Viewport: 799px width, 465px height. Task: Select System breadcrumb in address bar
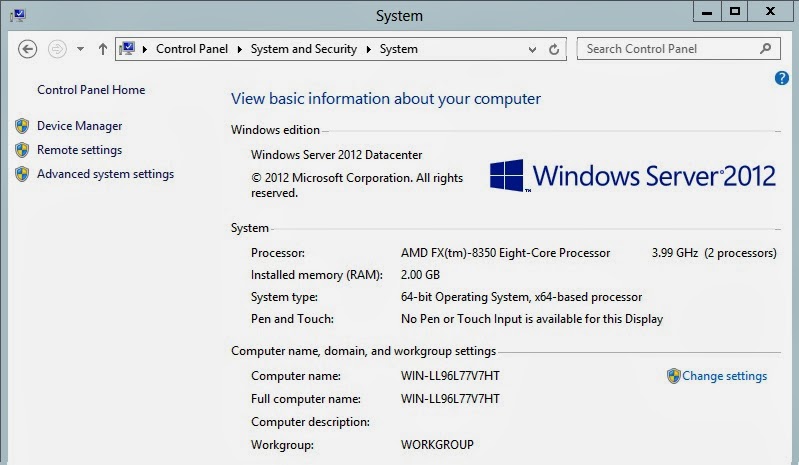(x=398, y=49)
